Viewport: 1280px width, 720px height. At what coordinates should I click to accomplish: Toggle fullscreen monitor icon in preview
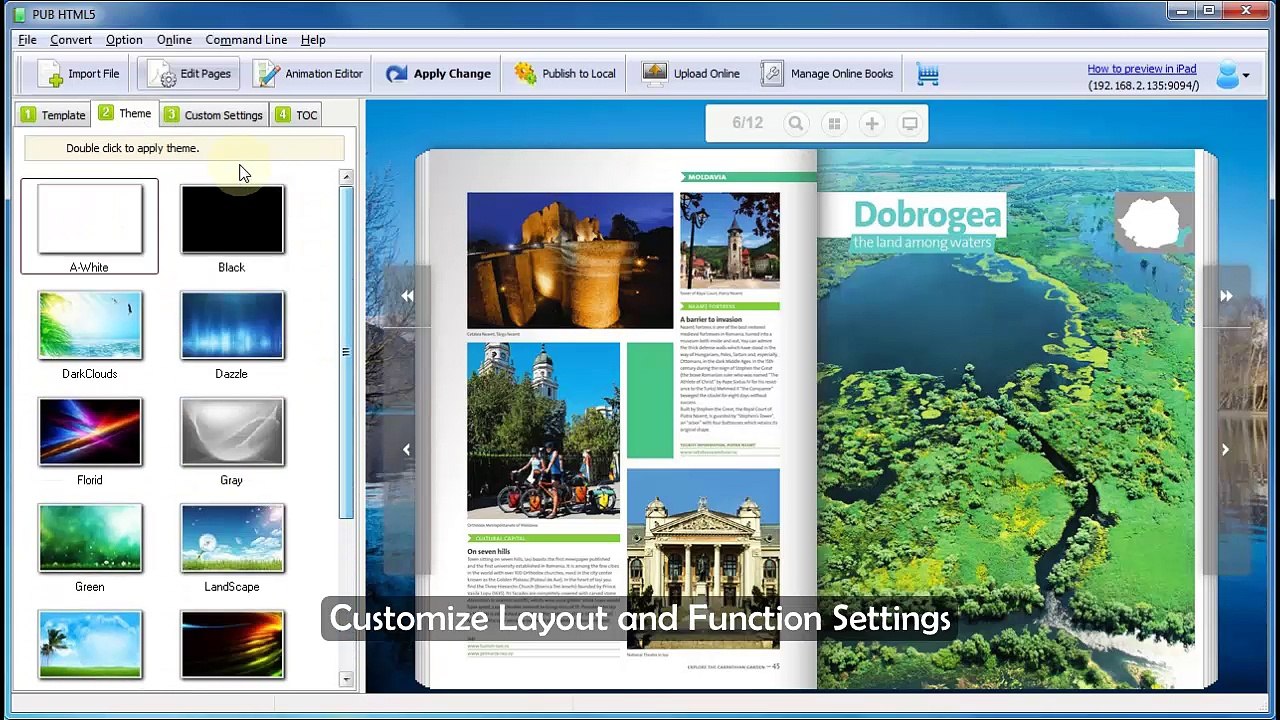coord(910,124)
